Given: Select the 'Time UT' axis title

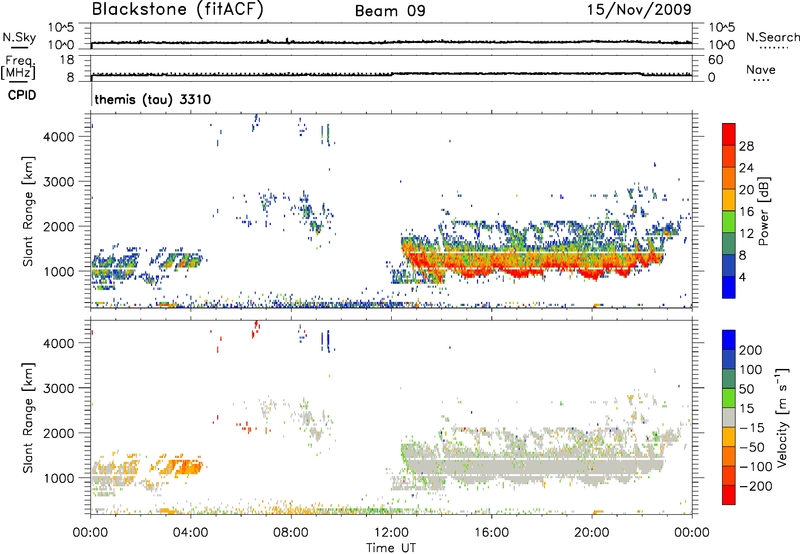Looking at the screenshot, I should [391, 548].
